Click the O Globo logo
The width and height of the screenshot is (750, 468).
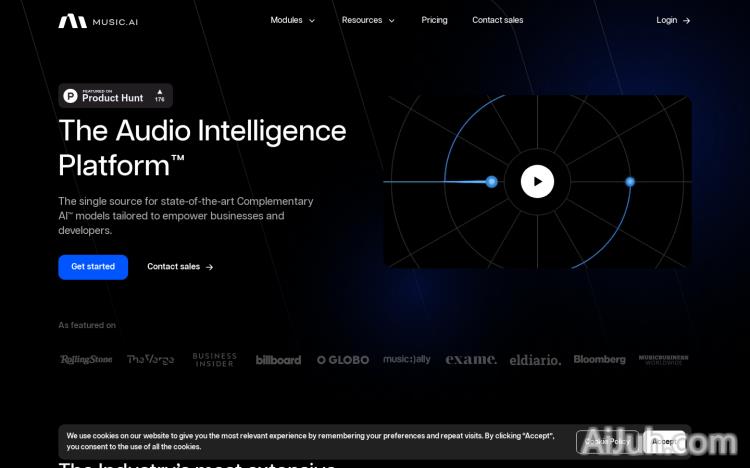(343, 360)
